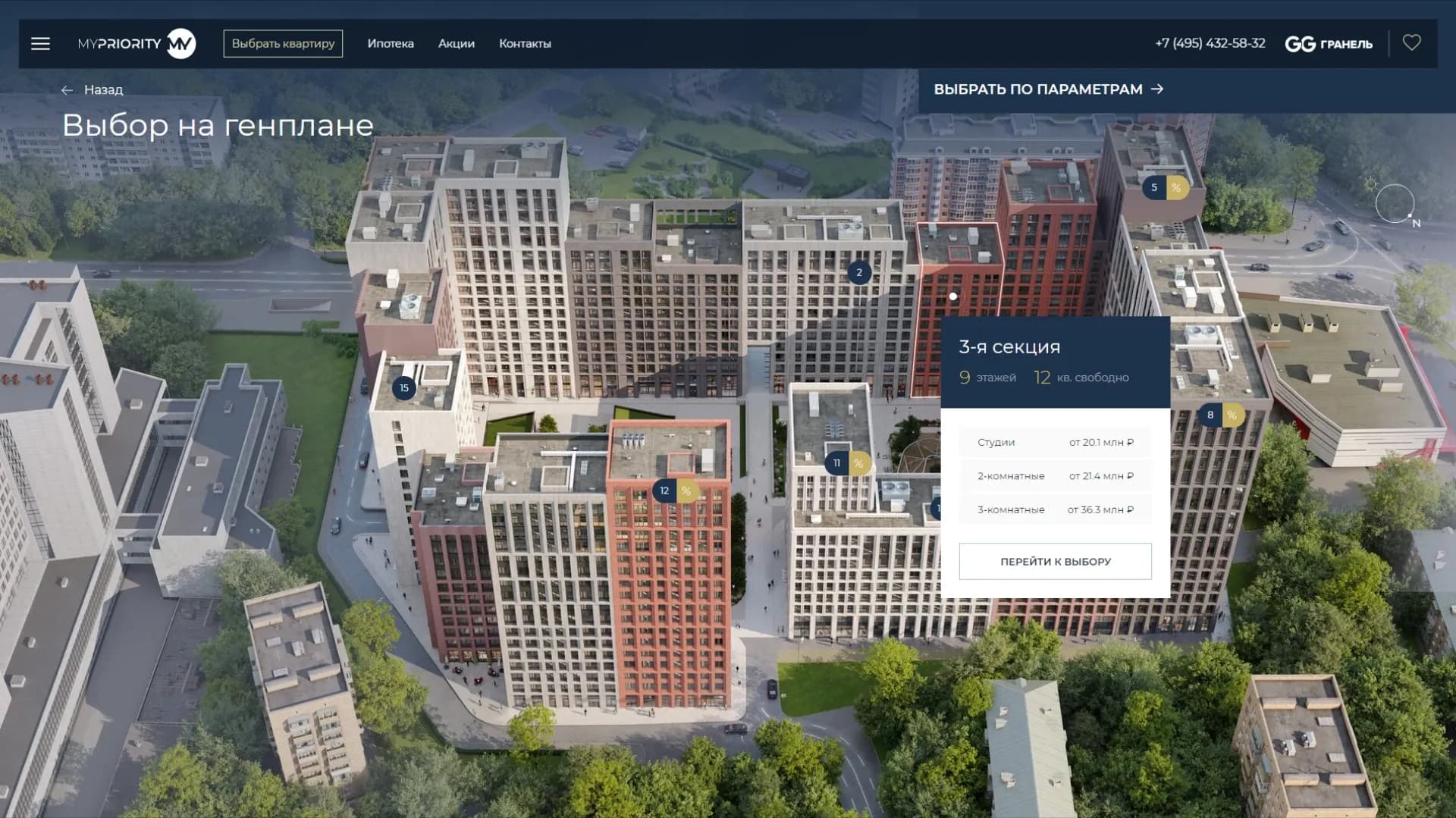This screenshot has width=1456, height=818.
Task: Go back using Назад arrow link
Action: pyautogui.click(x=93, y=89)
